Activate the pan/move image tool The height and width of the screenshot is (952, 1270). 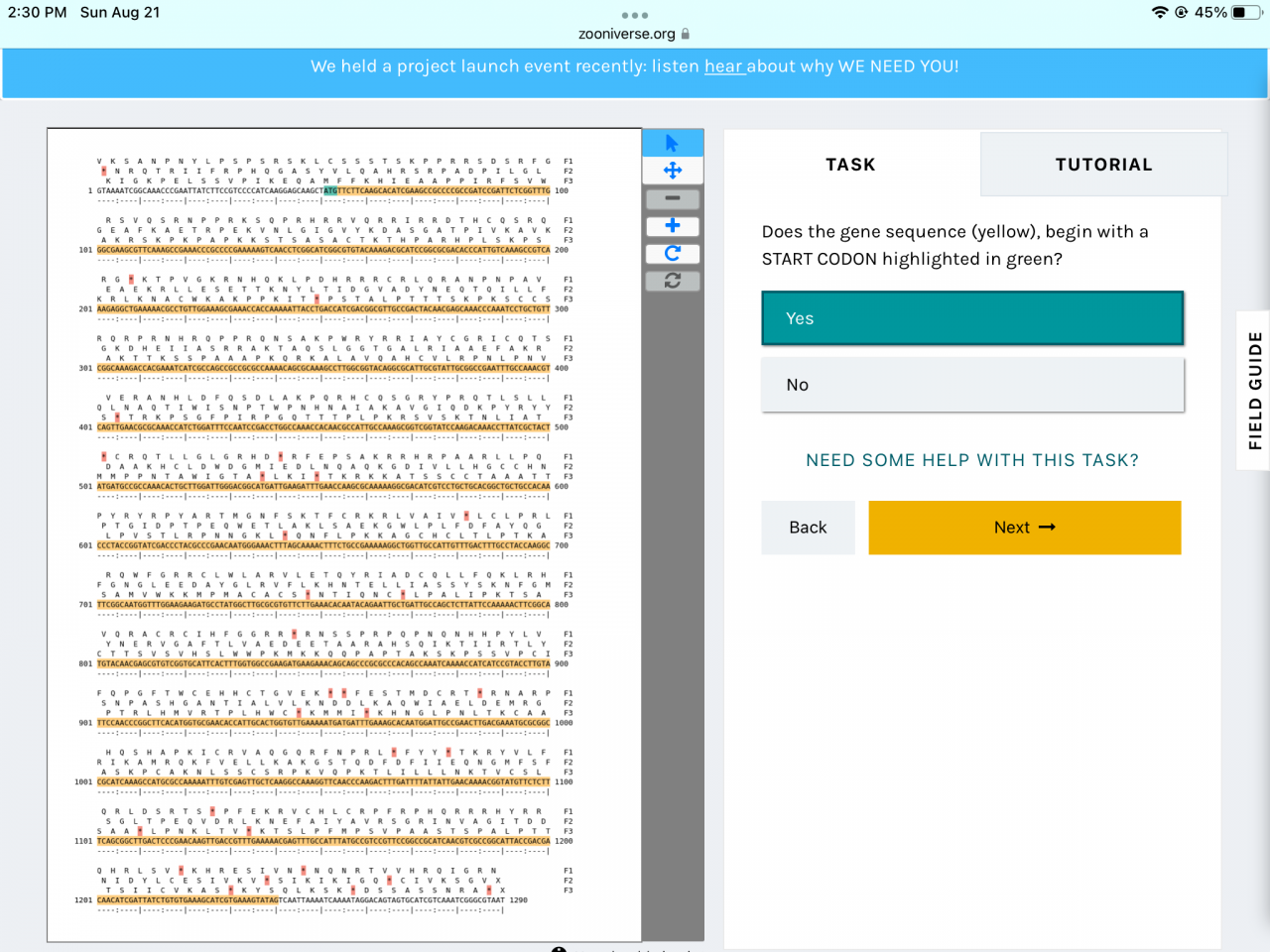coord(673,171)
